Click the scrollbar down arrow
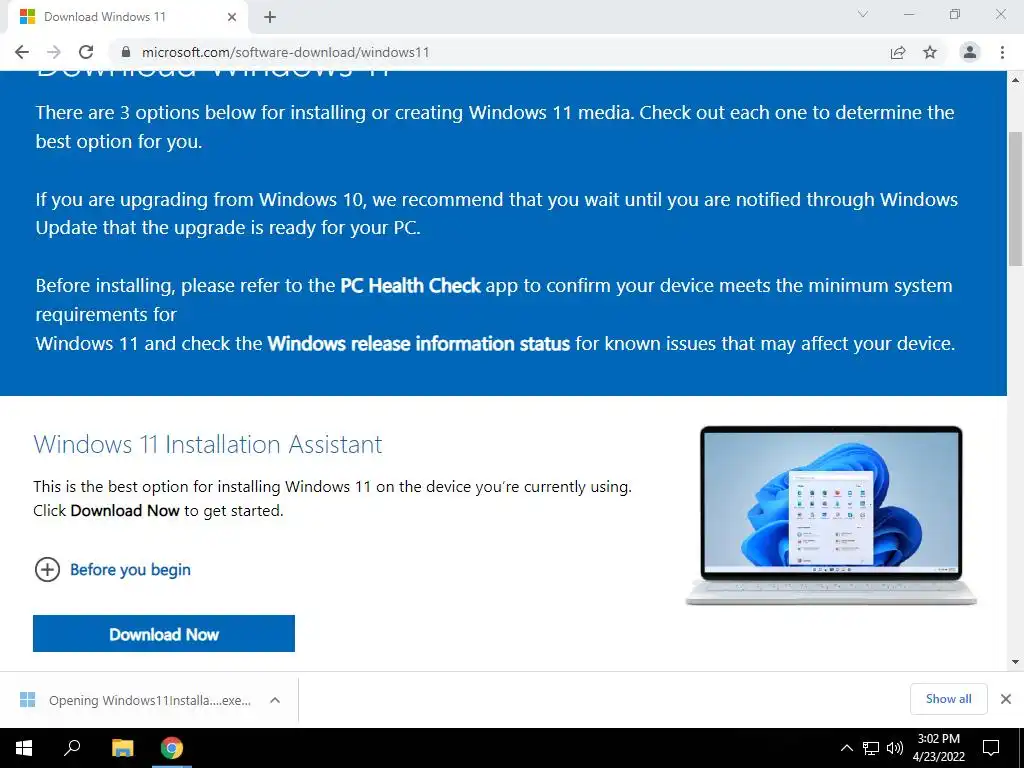The image size is (1024, 768). click(x=1015, y=662)
